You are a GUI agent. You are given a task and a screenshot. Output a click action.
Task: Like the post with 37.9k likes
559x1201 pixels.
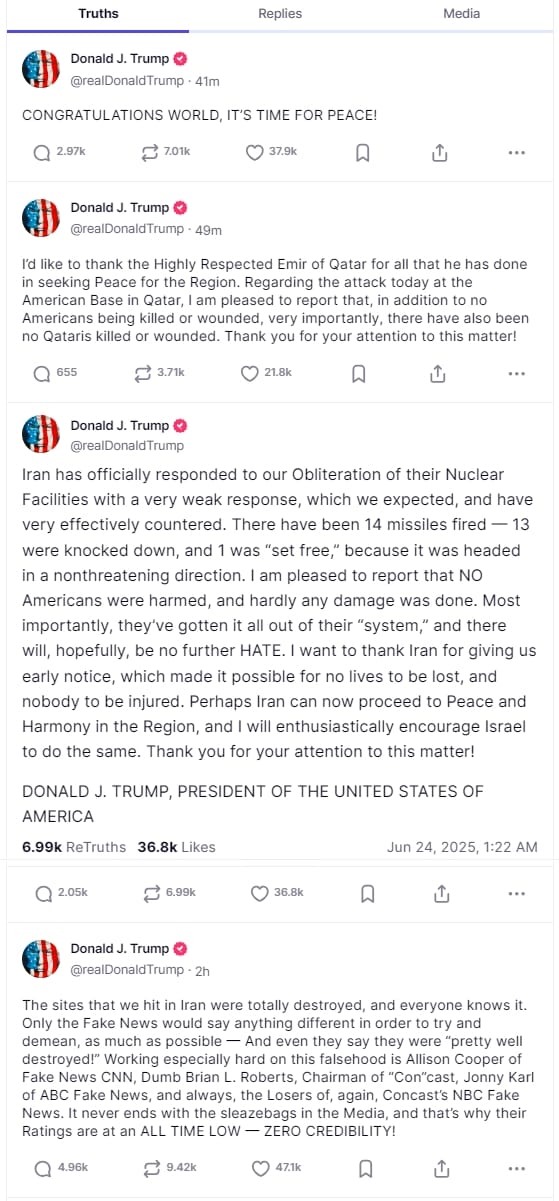coord(269,153)
